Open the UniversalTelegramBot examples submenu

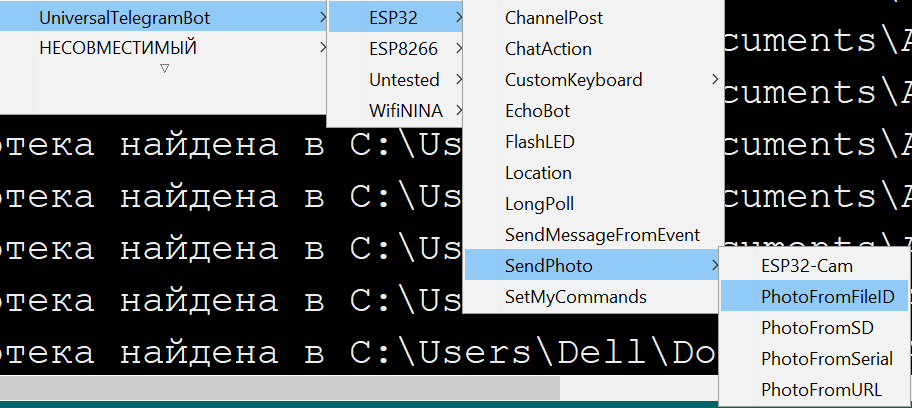click(125, 17)
